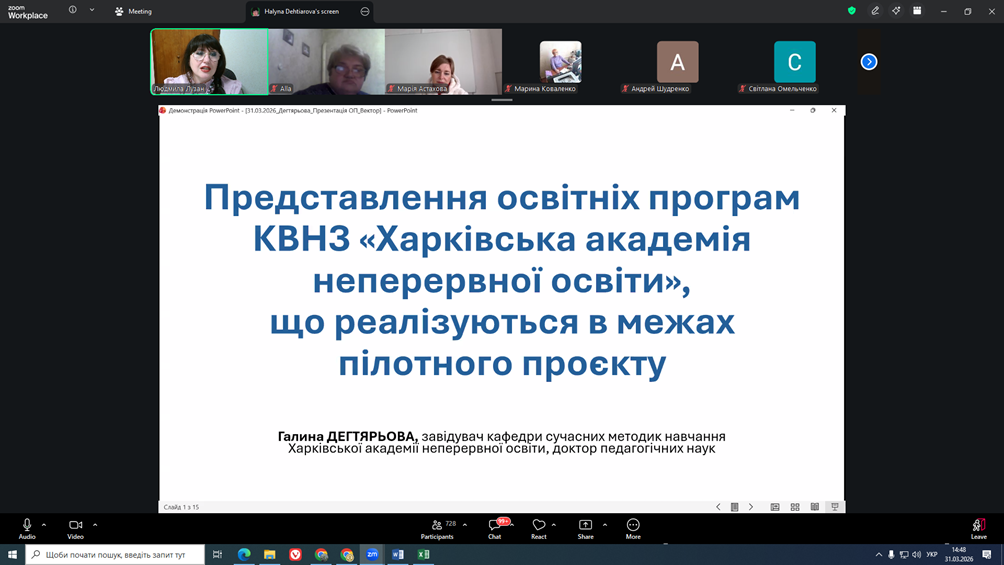Open the React emoji menu
Screen dimensions: 1004x565
point(538,527)
